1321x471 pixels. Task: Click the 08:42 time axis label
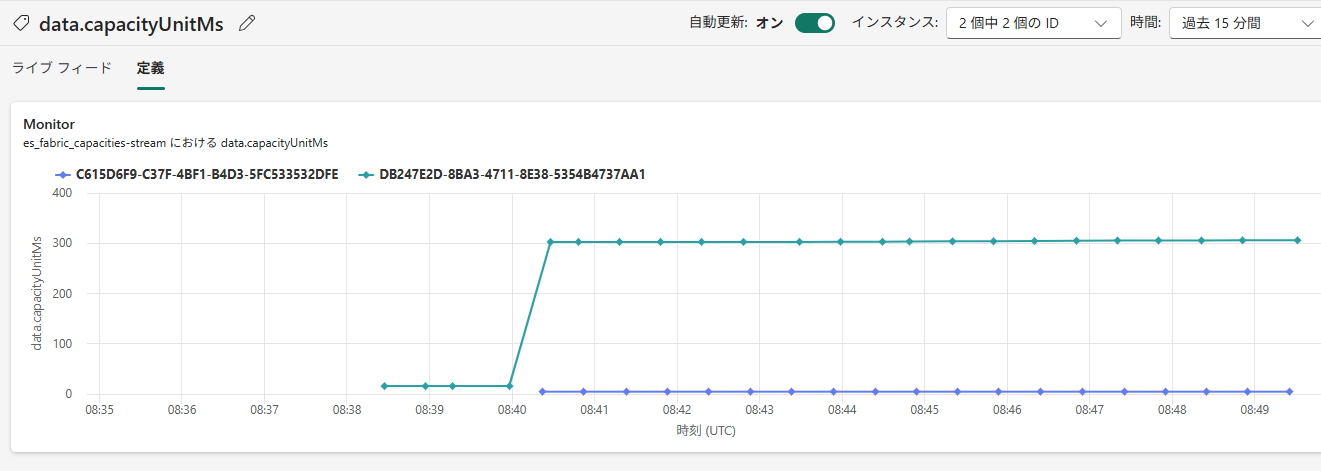click(677, 410)
